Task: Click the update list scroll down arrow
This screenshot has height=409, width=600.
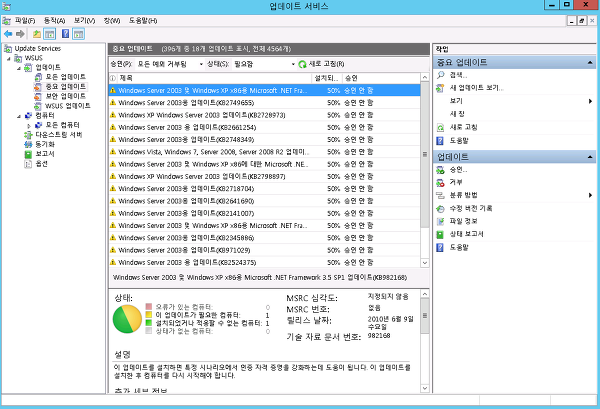Action: 425,263
